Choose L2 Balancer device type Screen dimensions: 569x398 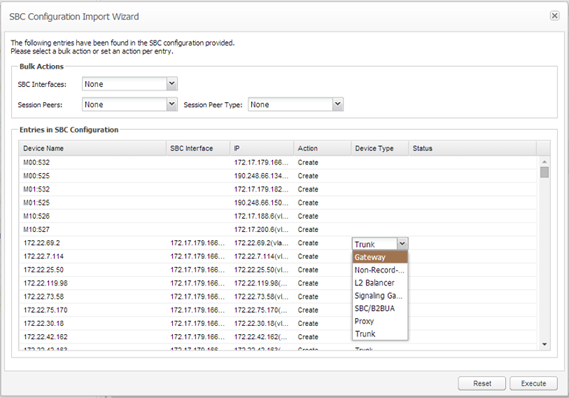click(380, 283)
